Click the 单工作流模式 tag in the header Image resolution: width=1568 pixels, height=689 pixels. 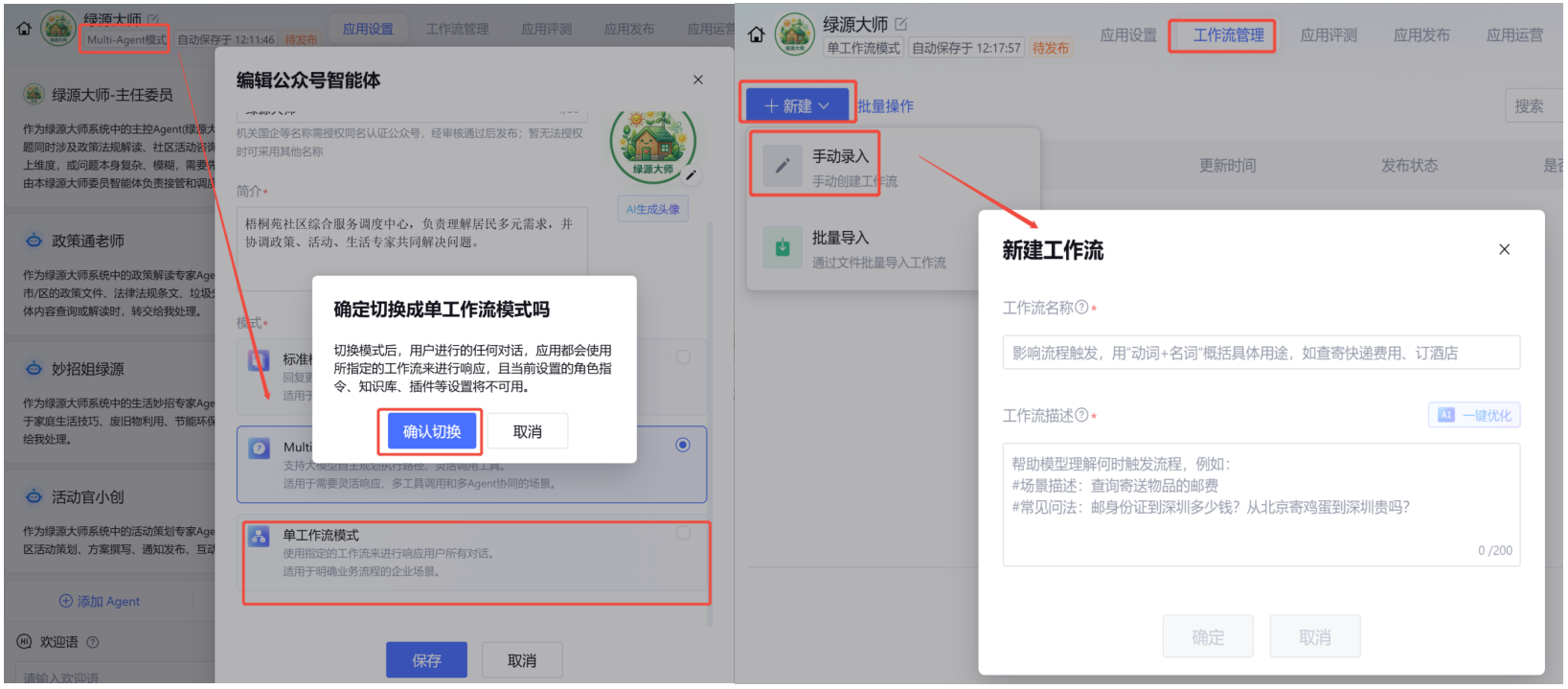click(864, 48)
